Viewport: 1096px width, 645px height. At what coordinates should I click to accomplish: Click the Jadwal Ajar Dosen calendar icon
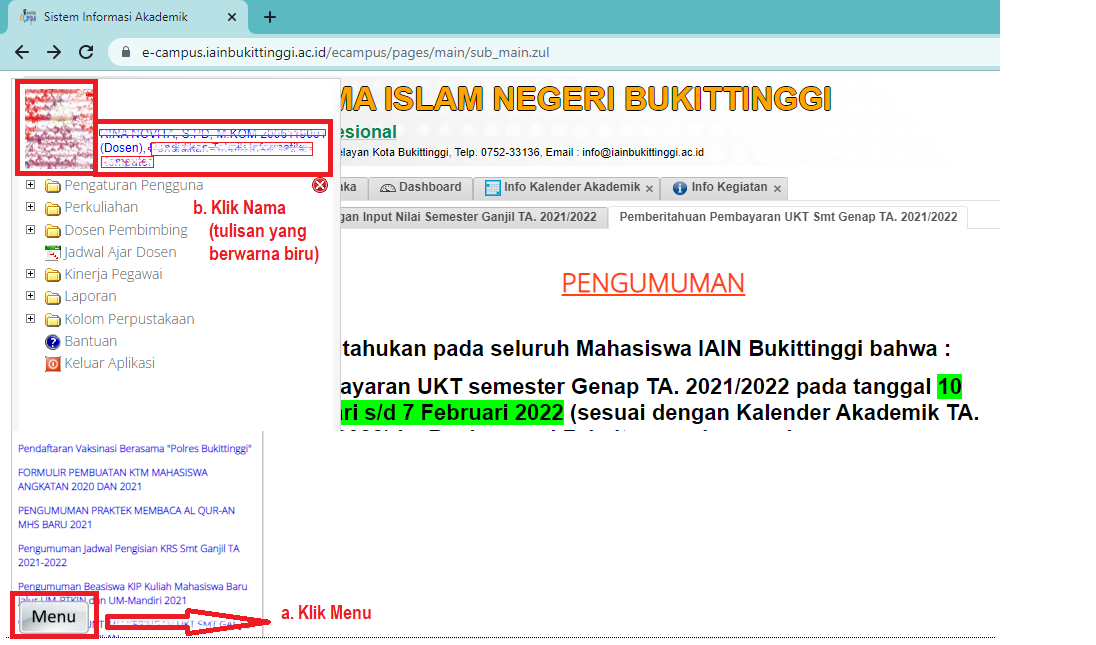click(53, 253)
